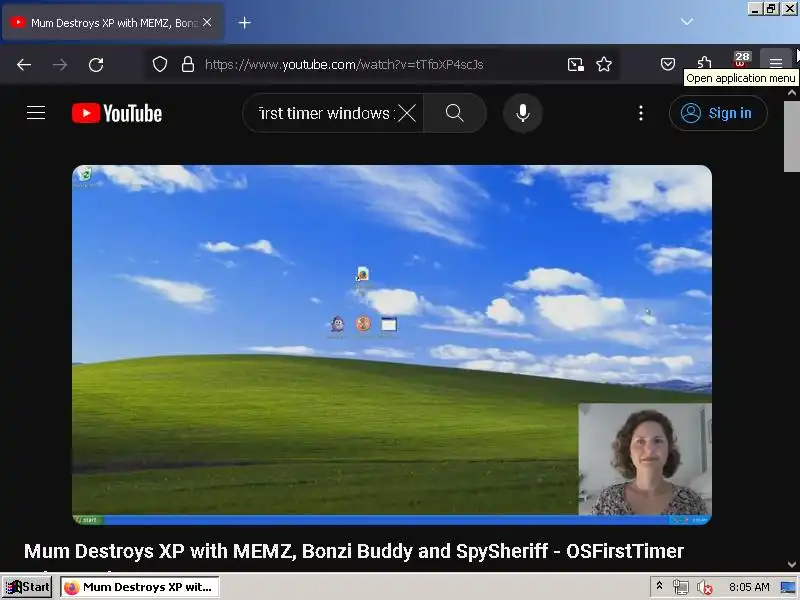Screen dimensions: 800x600
Task: Click the address bar URL
Action: tap(344, 64)
